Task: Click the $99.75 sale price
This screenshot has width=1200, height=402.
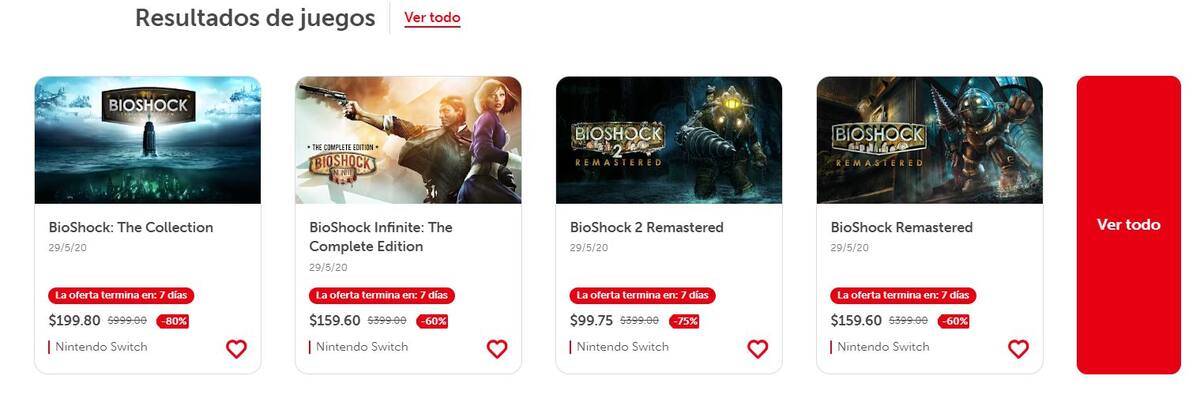Action: [592, 321]
